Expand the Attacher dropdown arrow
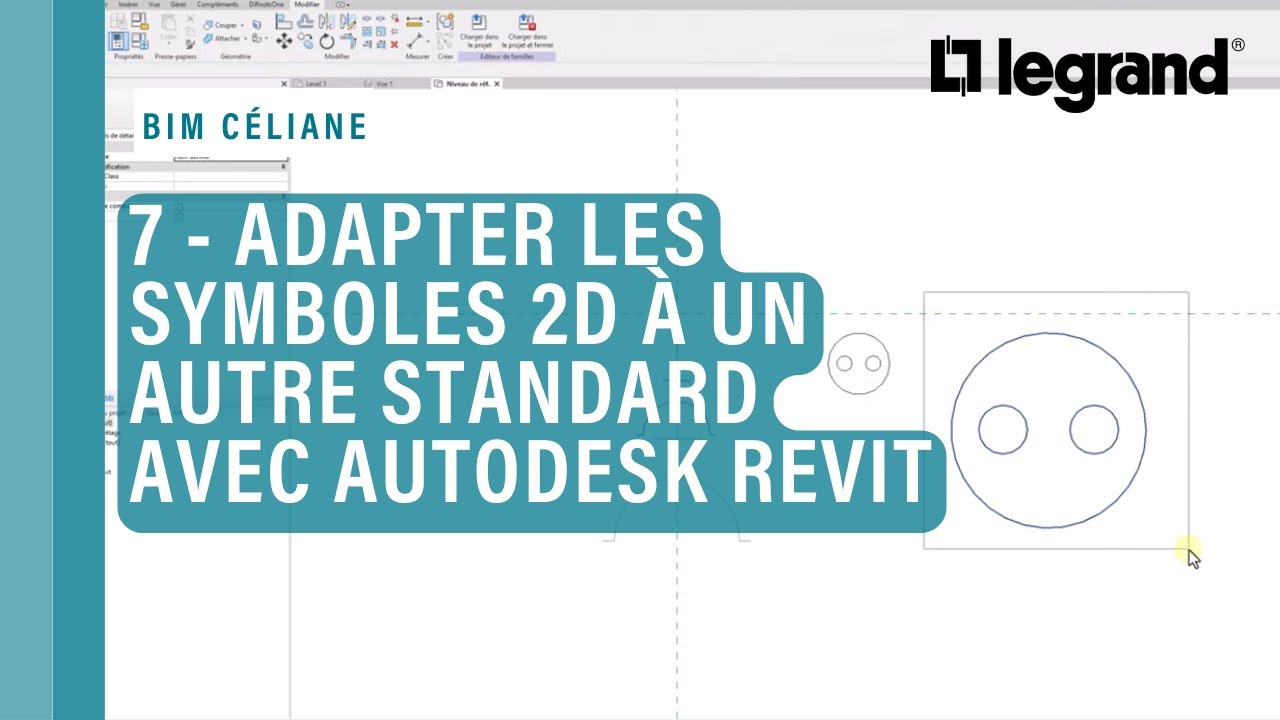1280x720 pixels. [245, 38]
